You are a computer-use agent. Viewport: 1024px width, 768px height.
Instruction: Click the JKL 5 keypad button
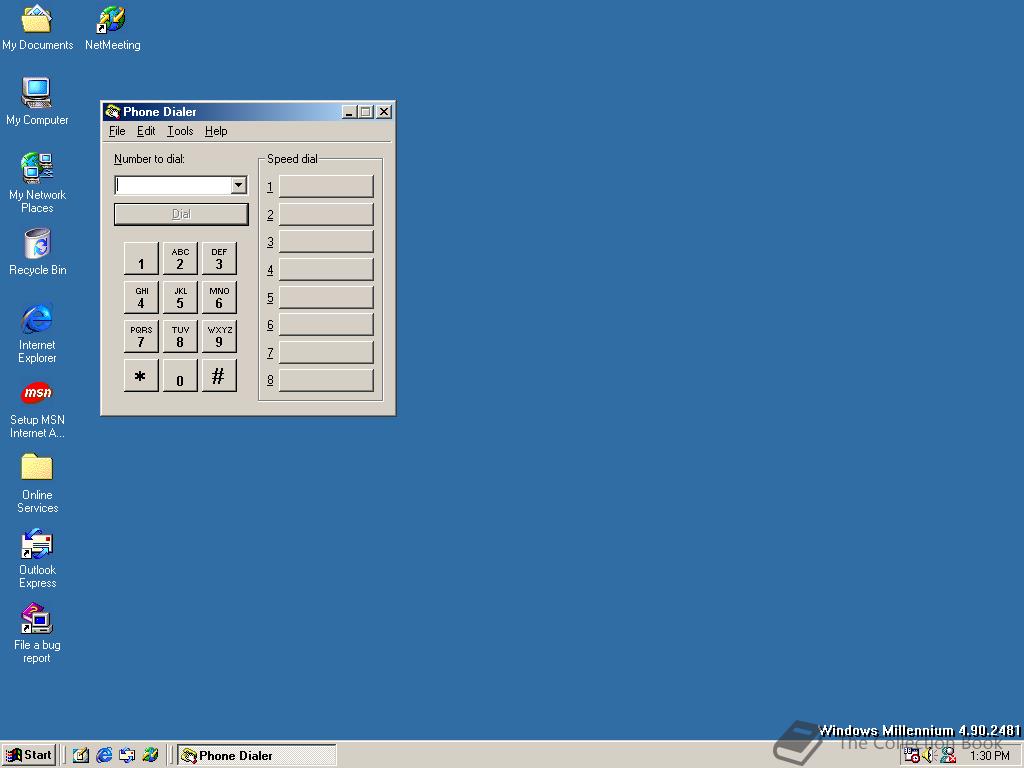click(x=180, y=298)
